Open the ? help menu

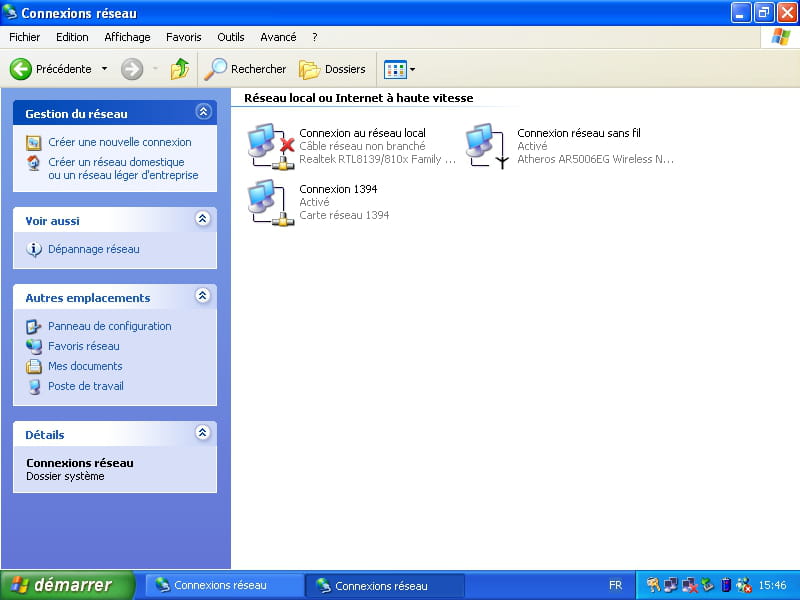pyautogui.click(x=315, y=37)
